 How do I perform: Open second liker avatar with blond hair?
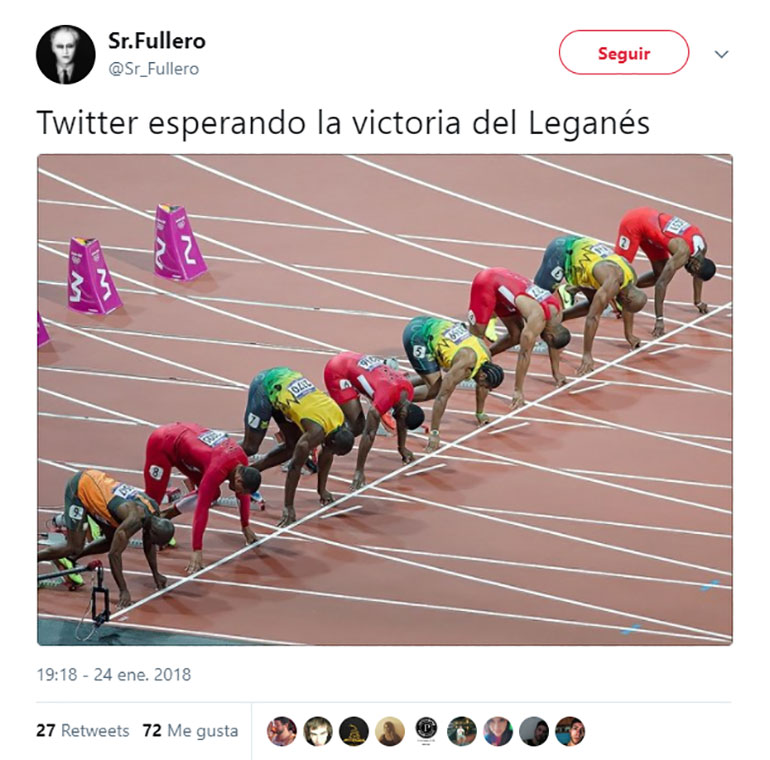[x=318, y=731]
